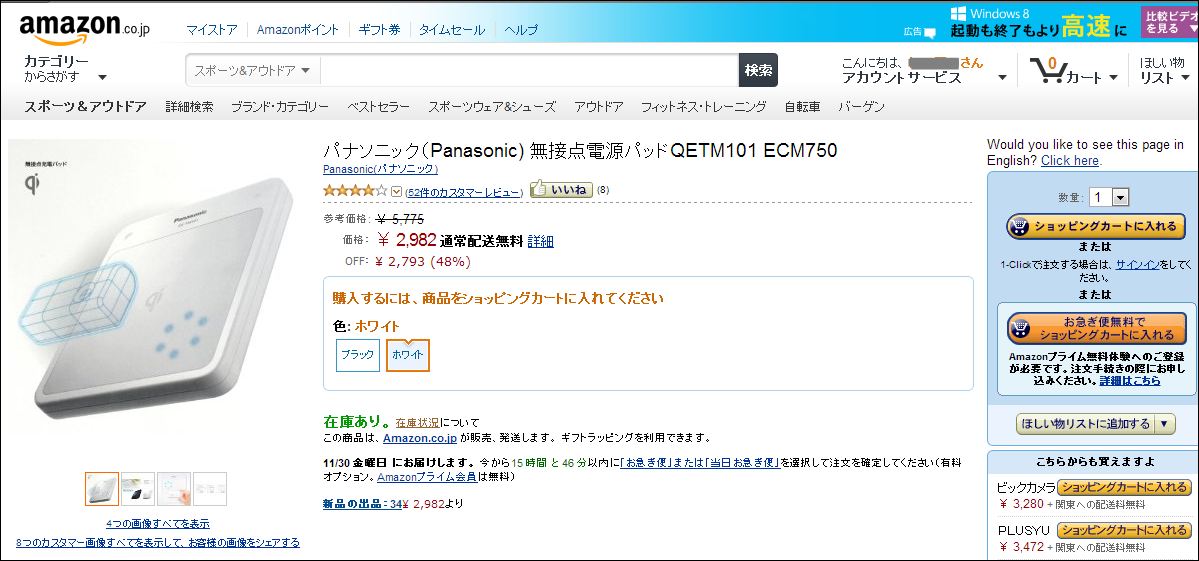Open 新品の出品：34 offers link
The width and height of the screenshot is (1199, 561).
pyautogui.click(x=362, y=504)
